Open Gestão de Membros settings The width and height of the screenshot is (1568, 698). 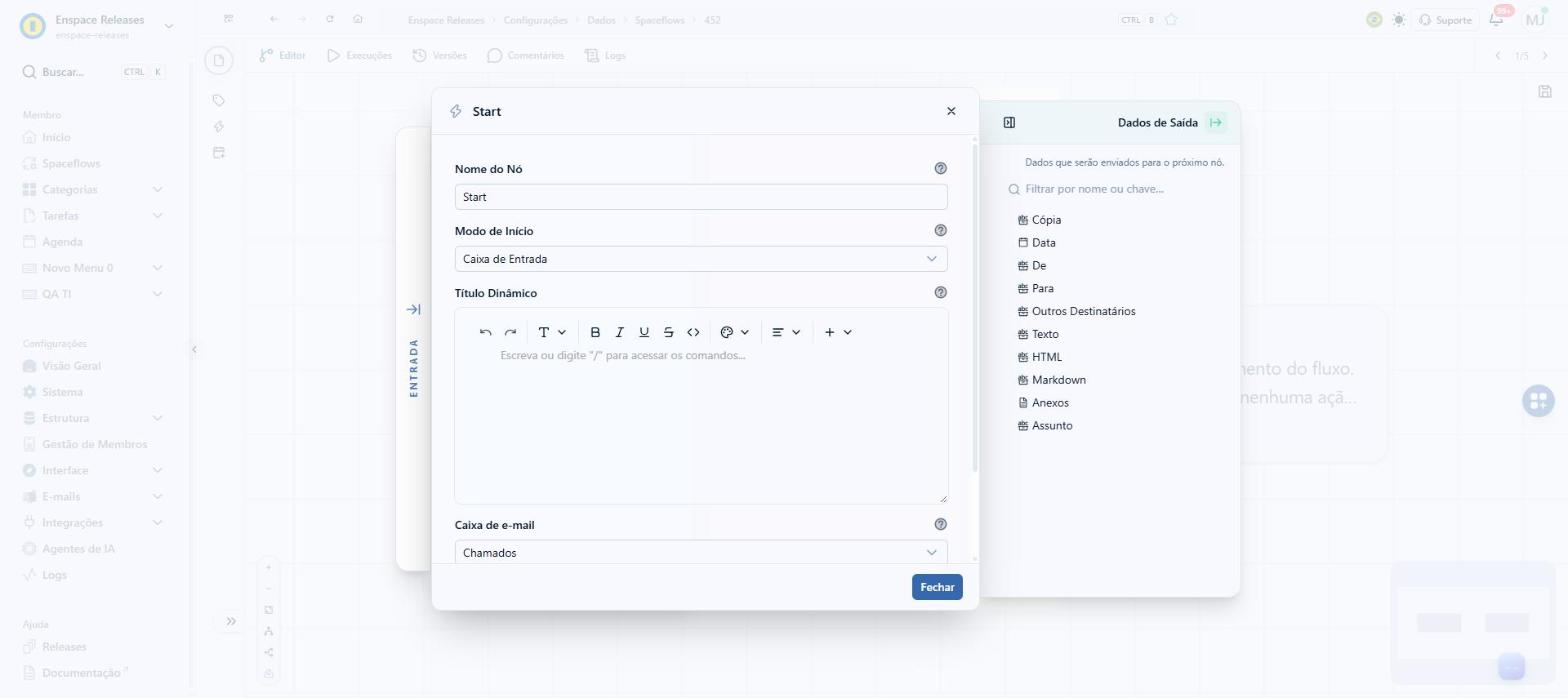tap(94, 444)
